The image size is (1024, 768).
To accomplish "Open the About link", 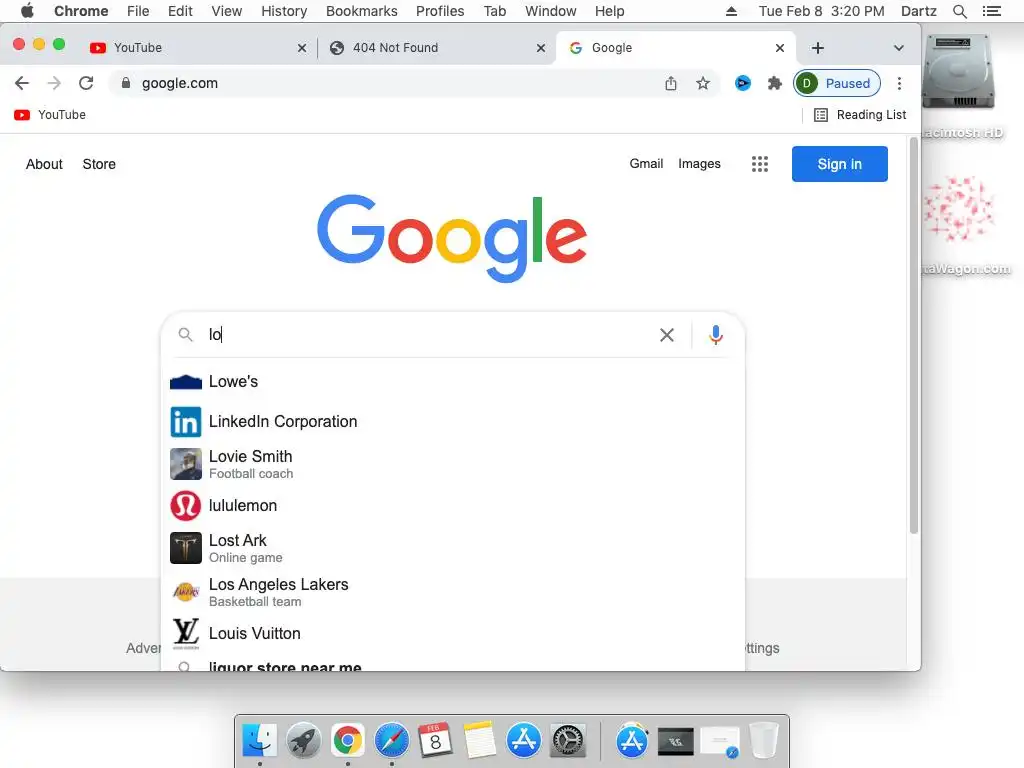I will (x=44, y=164).
